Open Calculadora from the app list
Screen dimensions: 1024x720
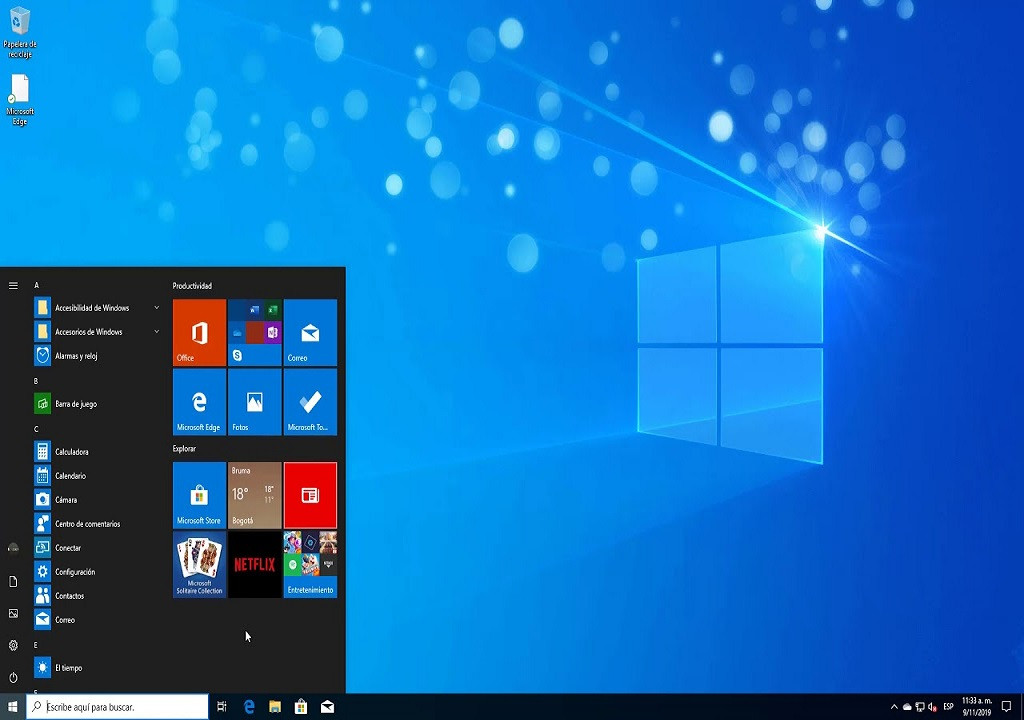coord(70,452)
